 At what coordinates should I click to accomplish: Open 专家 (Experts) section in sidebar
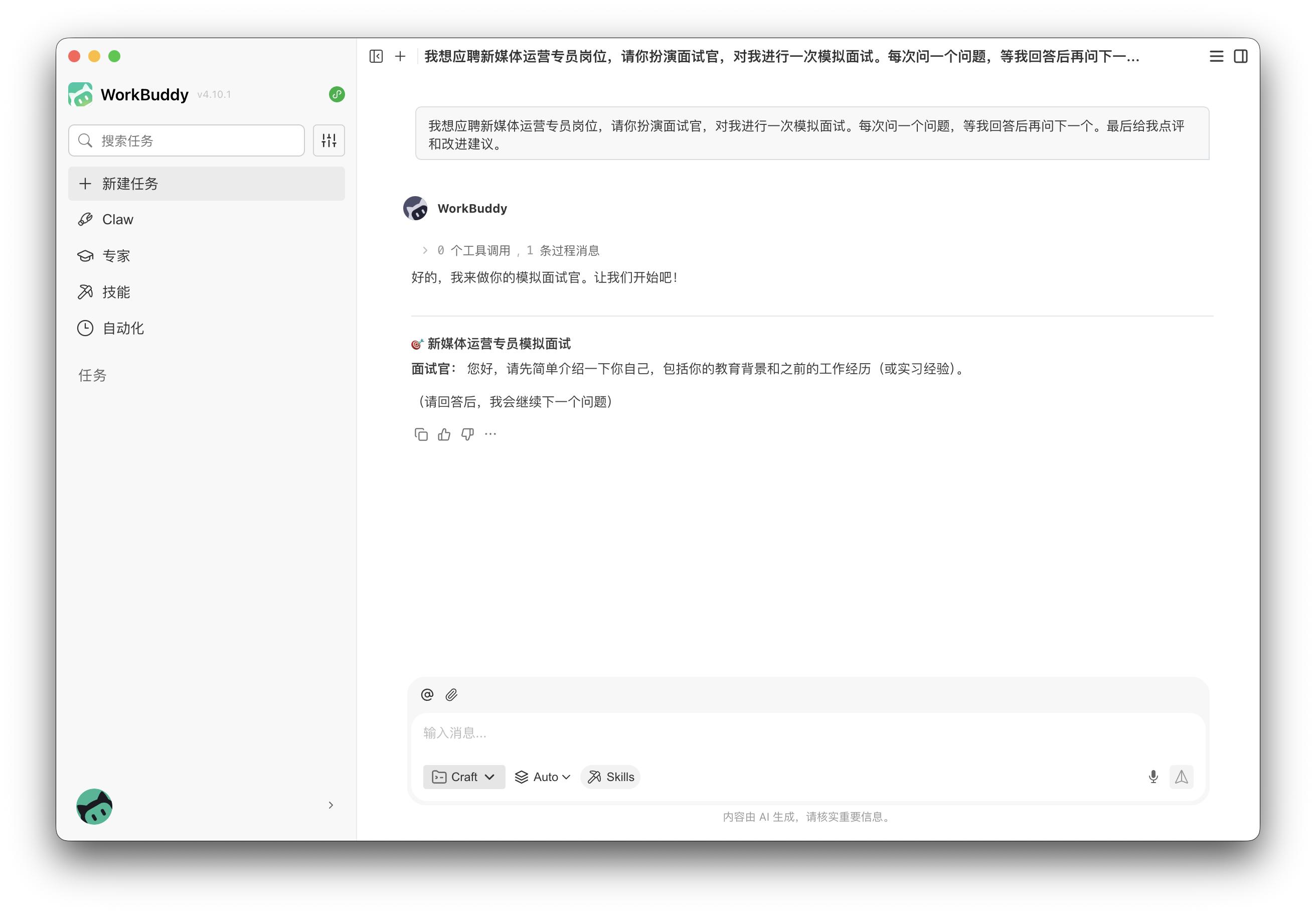116,255
